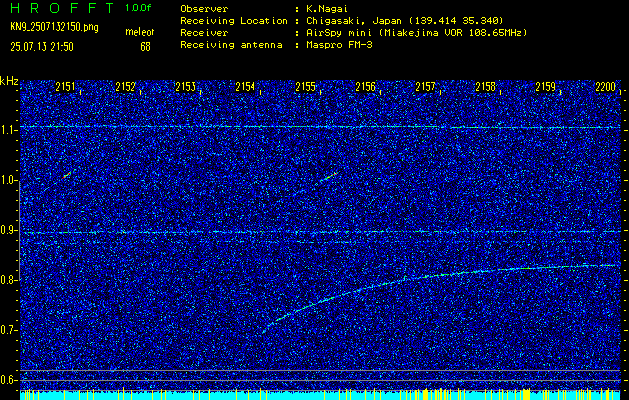The image size is (629, 400).
Task: Click the 2157 time marker
Action: click(425, 87)
